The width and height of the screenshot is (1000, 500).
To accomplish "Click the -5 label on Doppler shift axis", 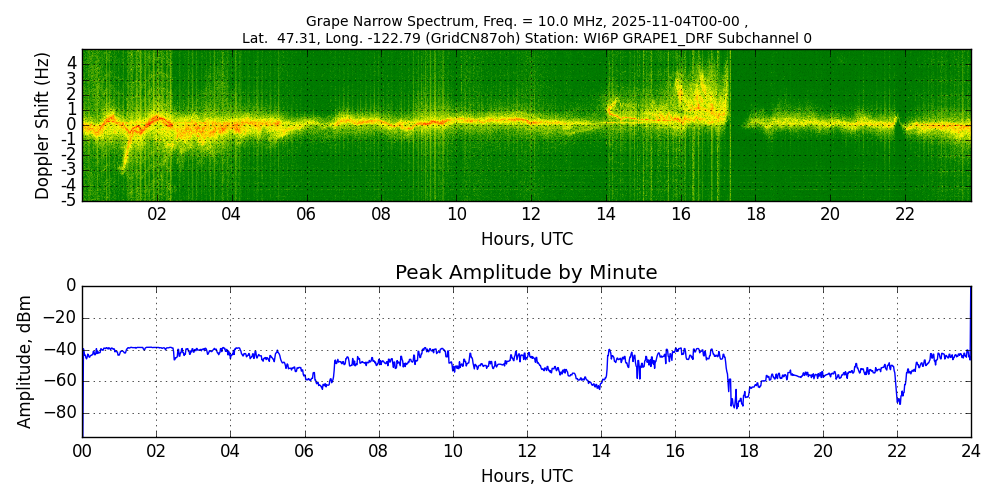I will (68, 200).
